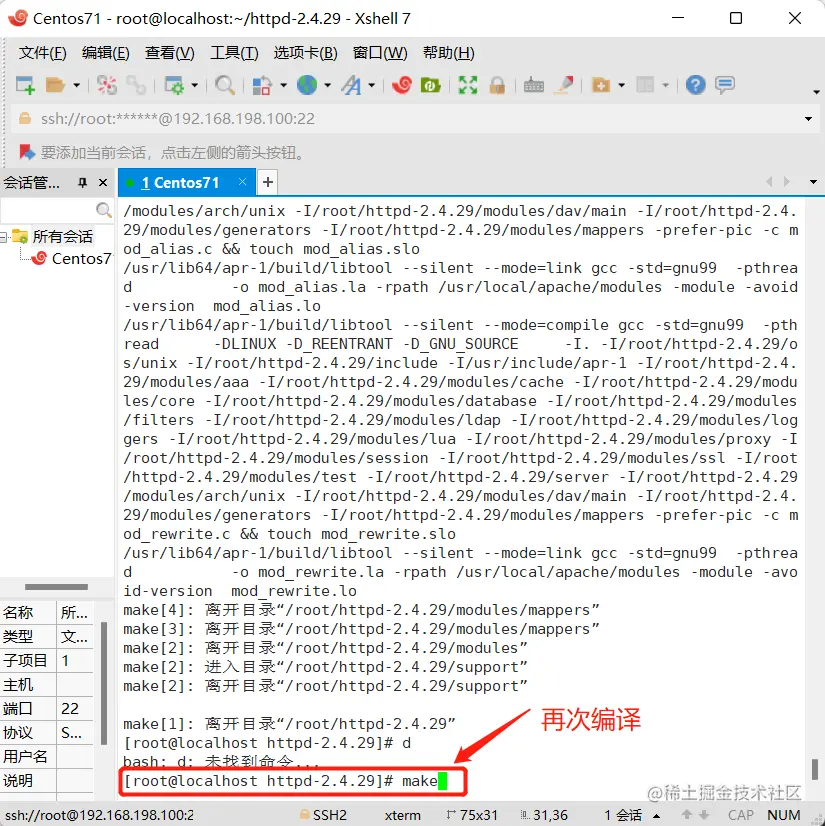The height and width of the screenshot is (826, 825).
Task: Open session properties gear icon
Action: tap(173, 85)
